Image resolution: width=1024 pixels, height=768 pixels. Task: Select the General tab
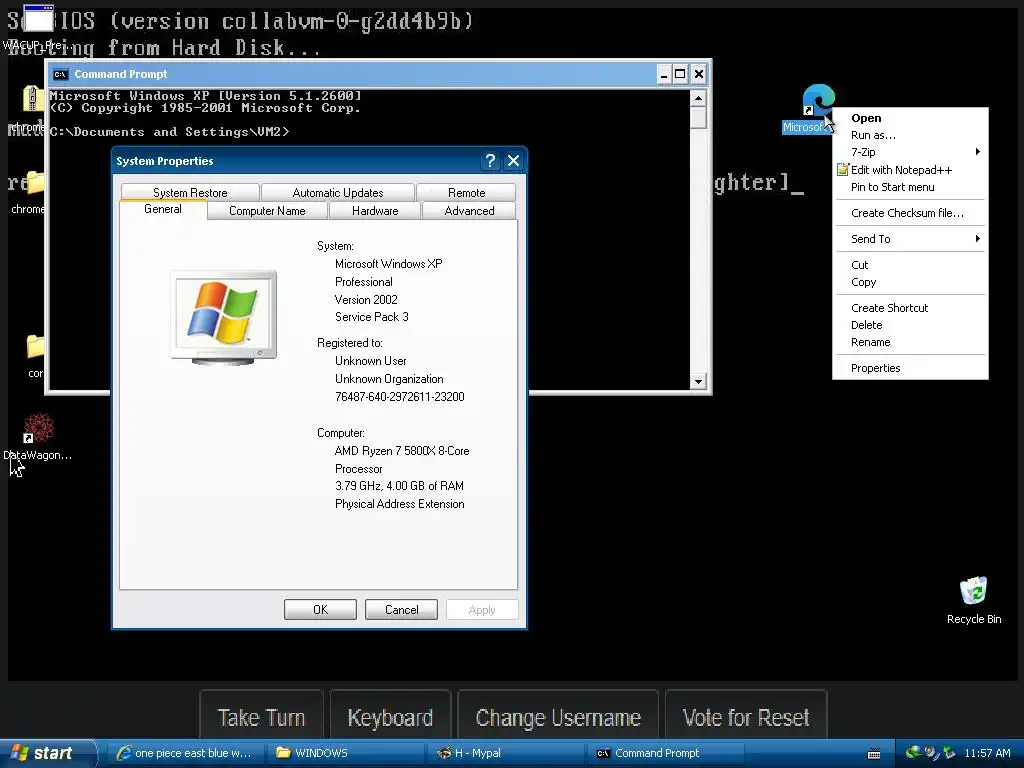(x=163, y=209)
